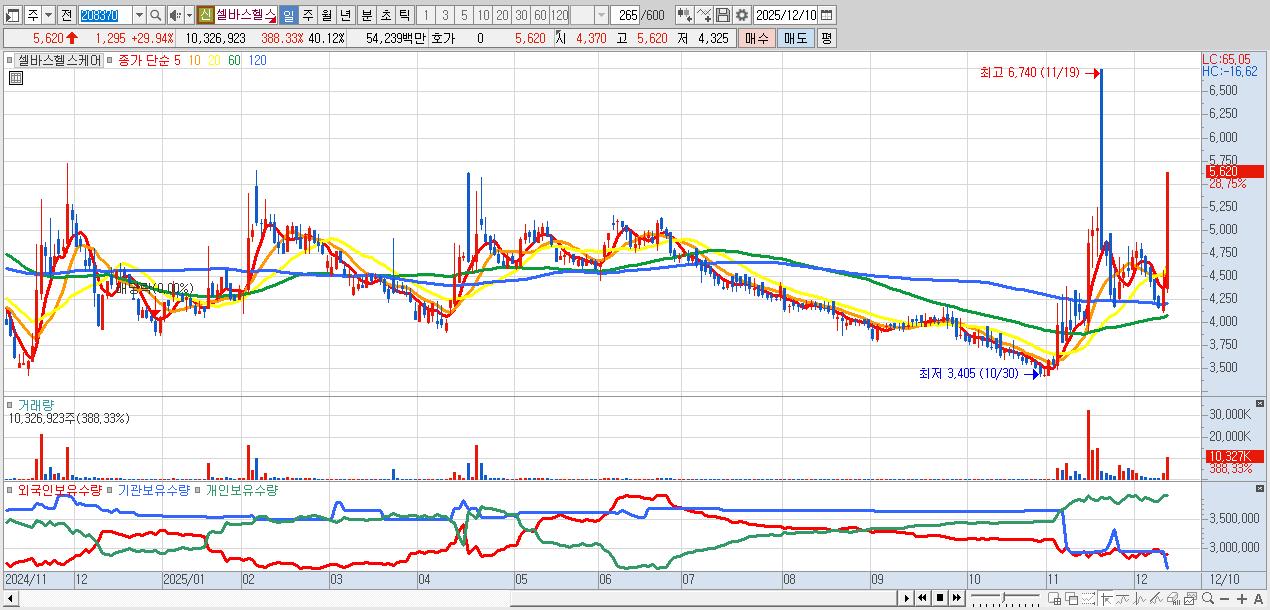
Task: Click the moving average 20 legend label
Action: coord(214,60)
